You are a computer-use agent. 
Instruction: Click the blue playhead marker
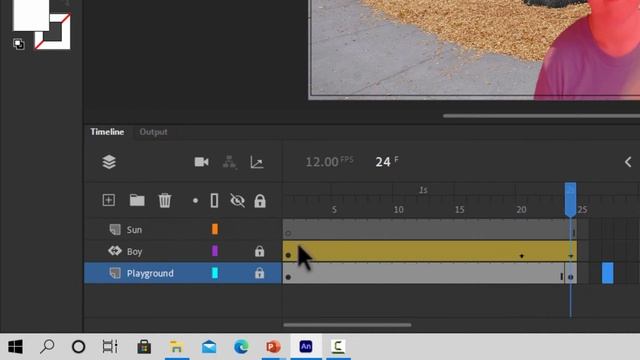pos(571,200)
